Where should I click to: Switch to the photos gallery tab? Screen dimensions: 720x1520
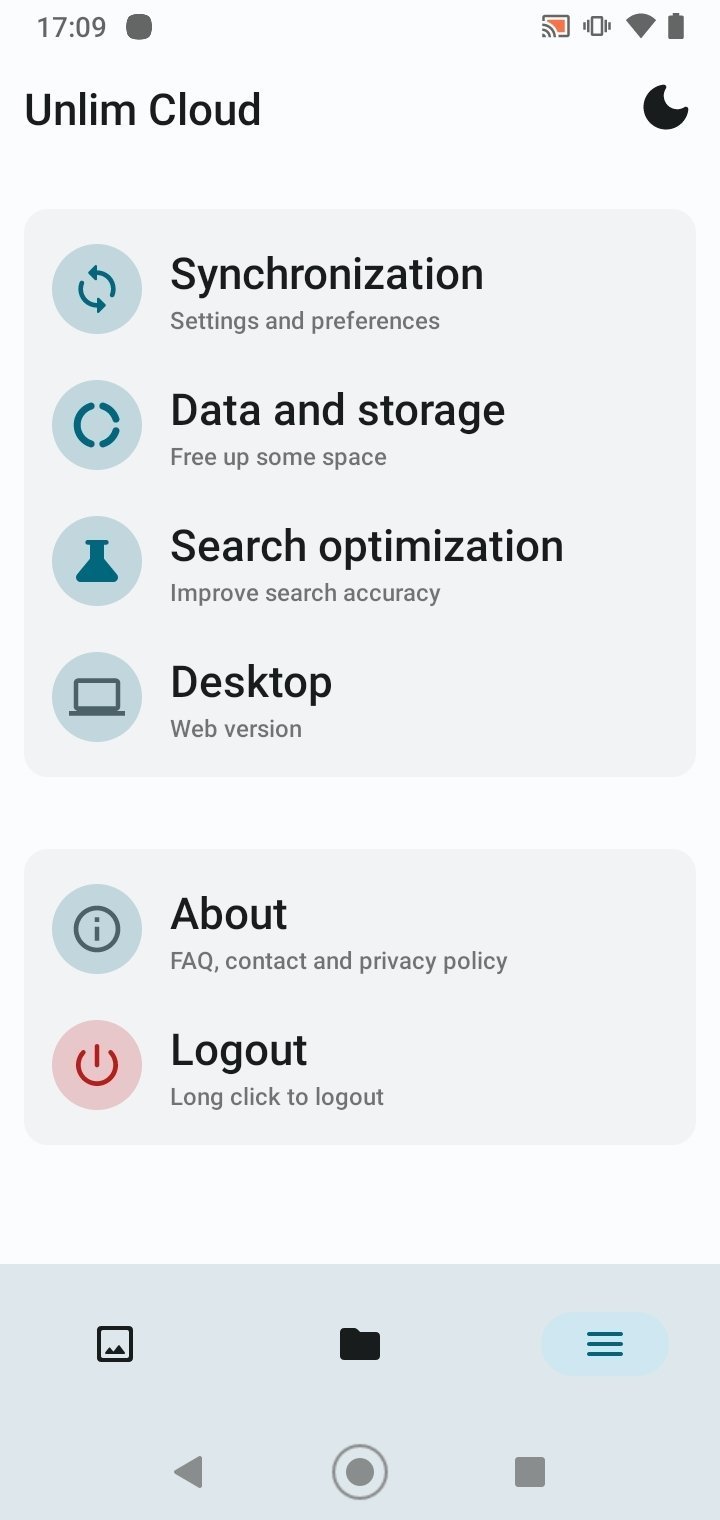pos(115,1344)
